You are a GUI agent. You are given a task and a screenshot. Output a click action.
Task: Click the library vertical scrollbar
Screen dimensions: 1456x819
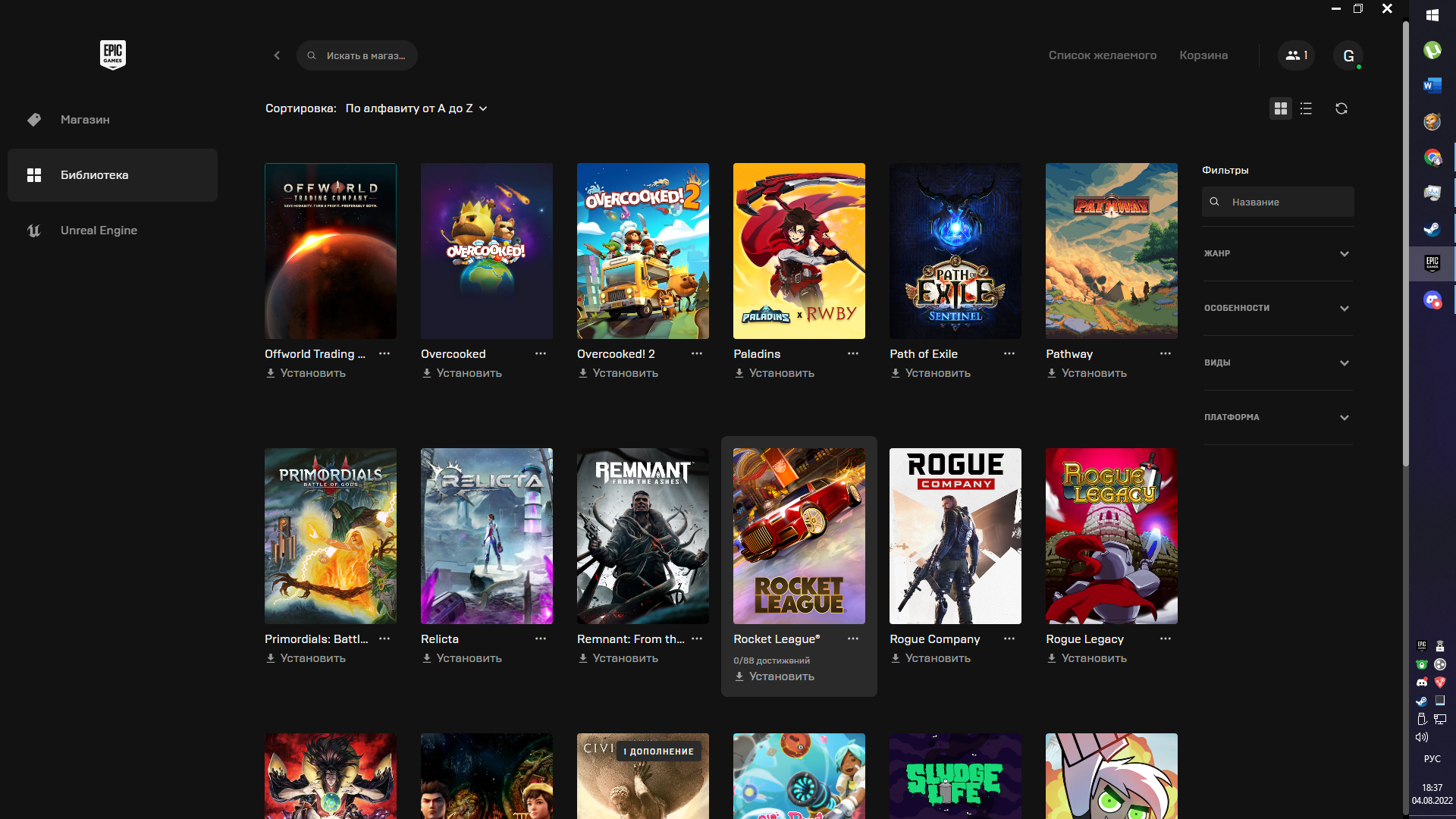point(1405,243)
